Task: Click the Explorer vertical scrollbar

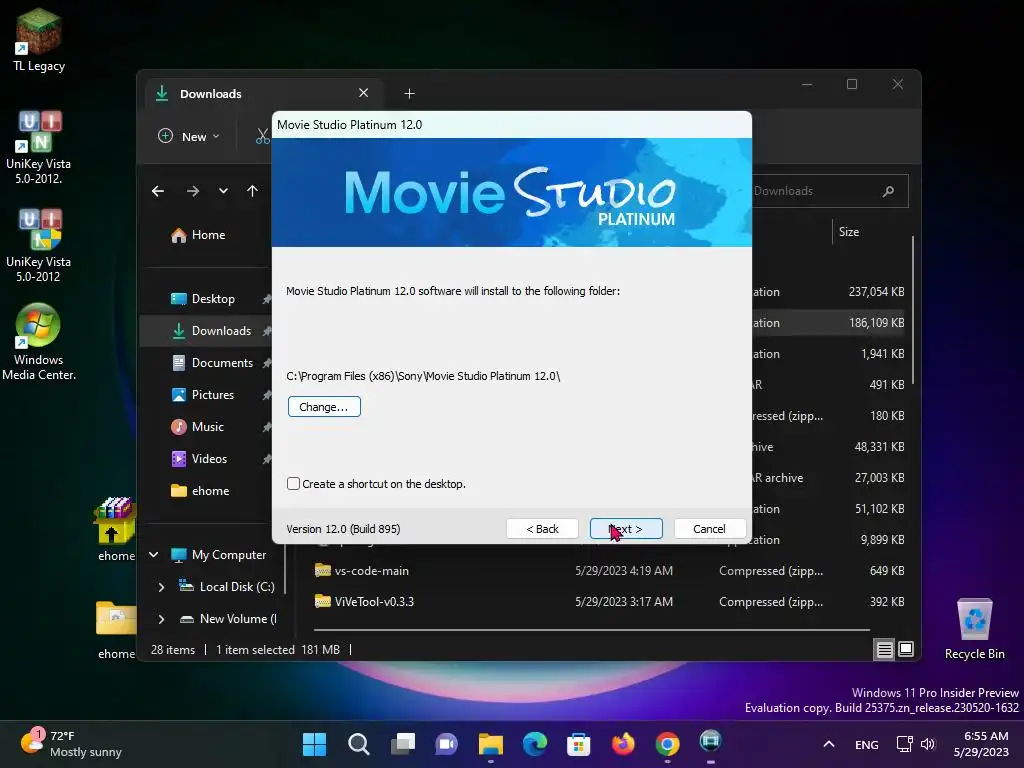Action: [912, 310]
